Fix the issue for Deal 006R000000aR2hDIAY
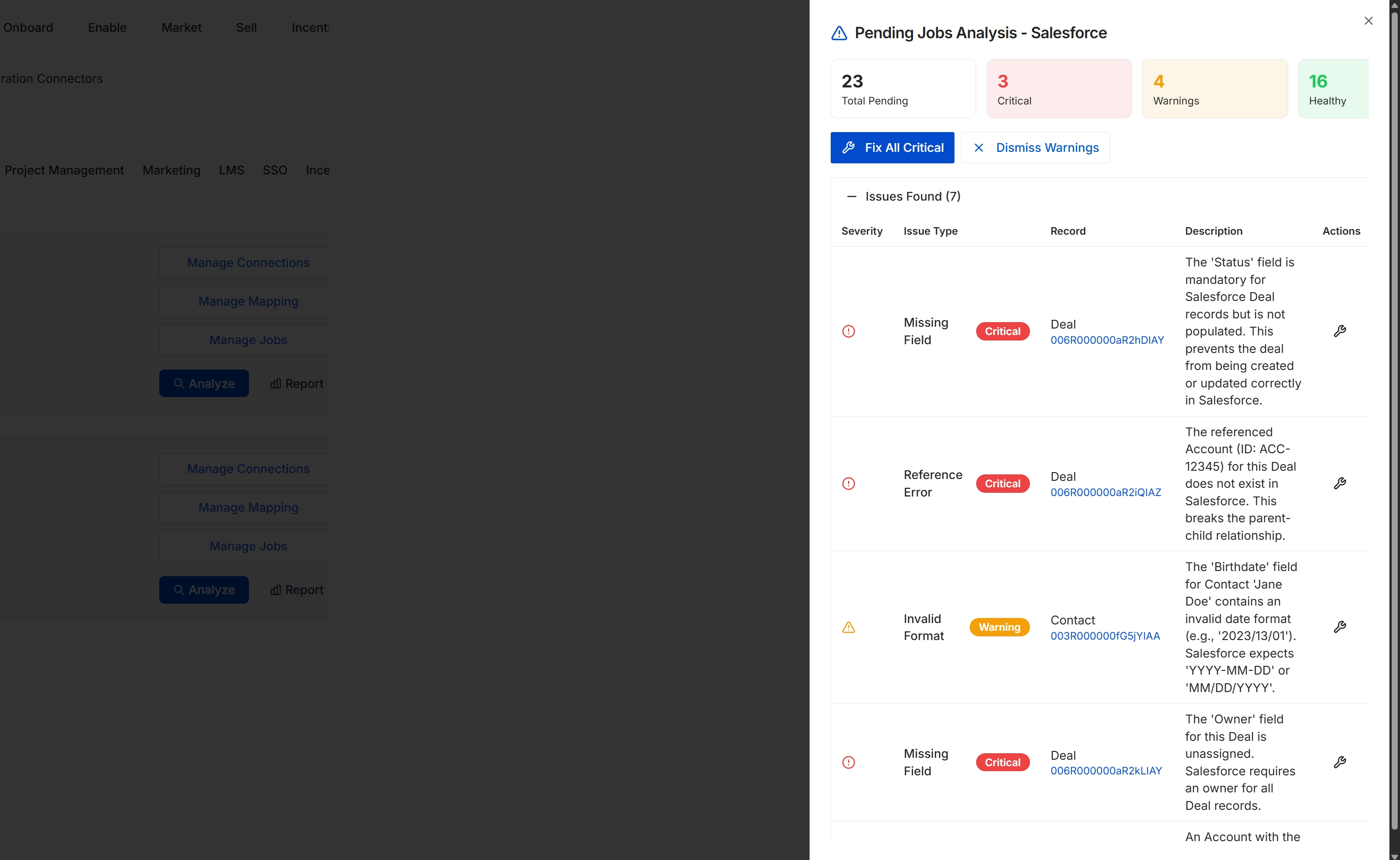The image size is (1400, 860). 1340,331
